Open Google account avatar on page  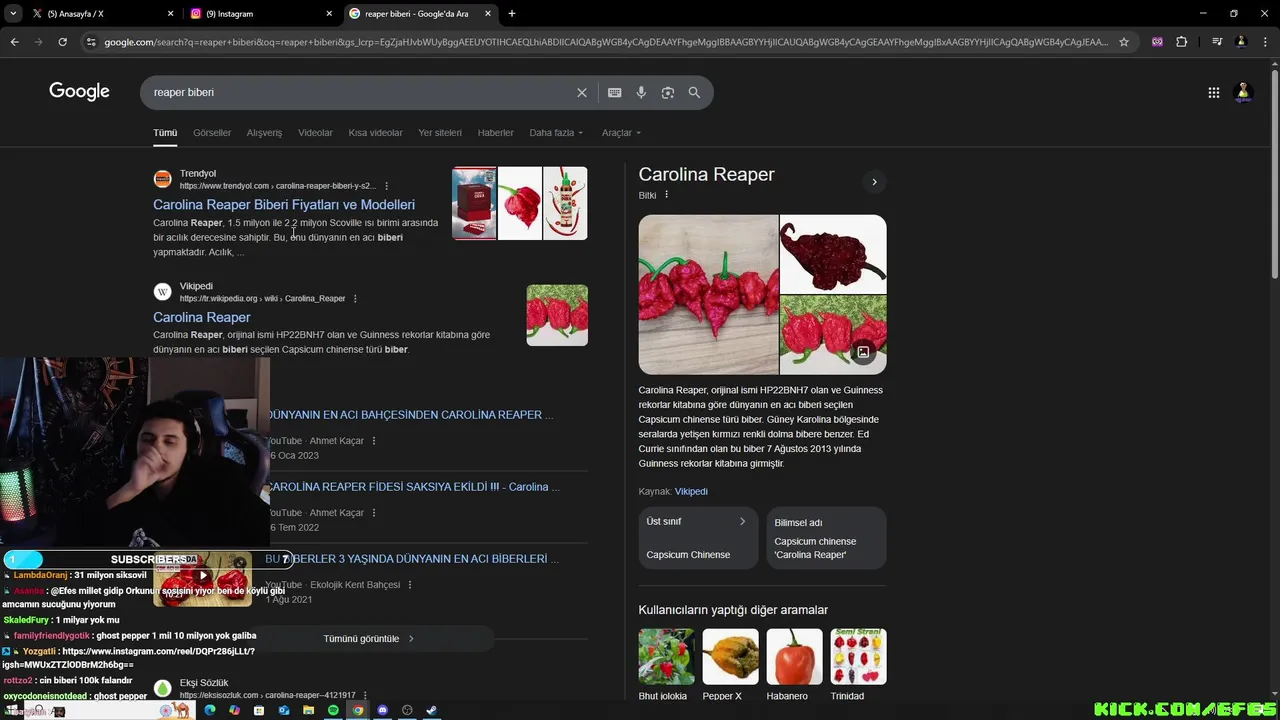click(x=1244, y=92)
